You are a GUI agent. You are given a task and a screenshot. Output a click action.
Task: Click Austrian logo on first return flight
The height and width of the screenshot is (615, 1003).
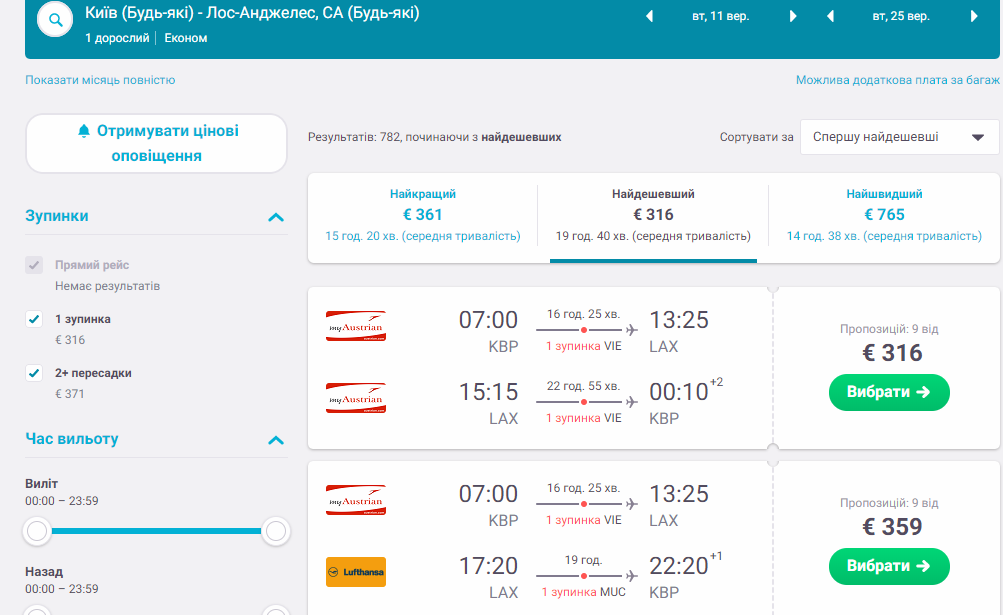click(x=356, y=398)
